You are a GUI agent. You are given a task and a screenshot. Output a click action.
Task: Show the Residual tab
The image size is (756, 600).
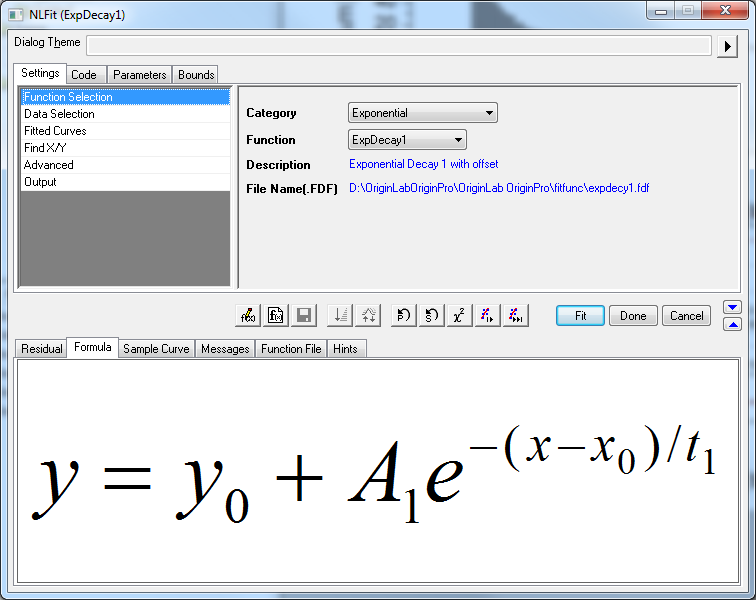[41, 349]
